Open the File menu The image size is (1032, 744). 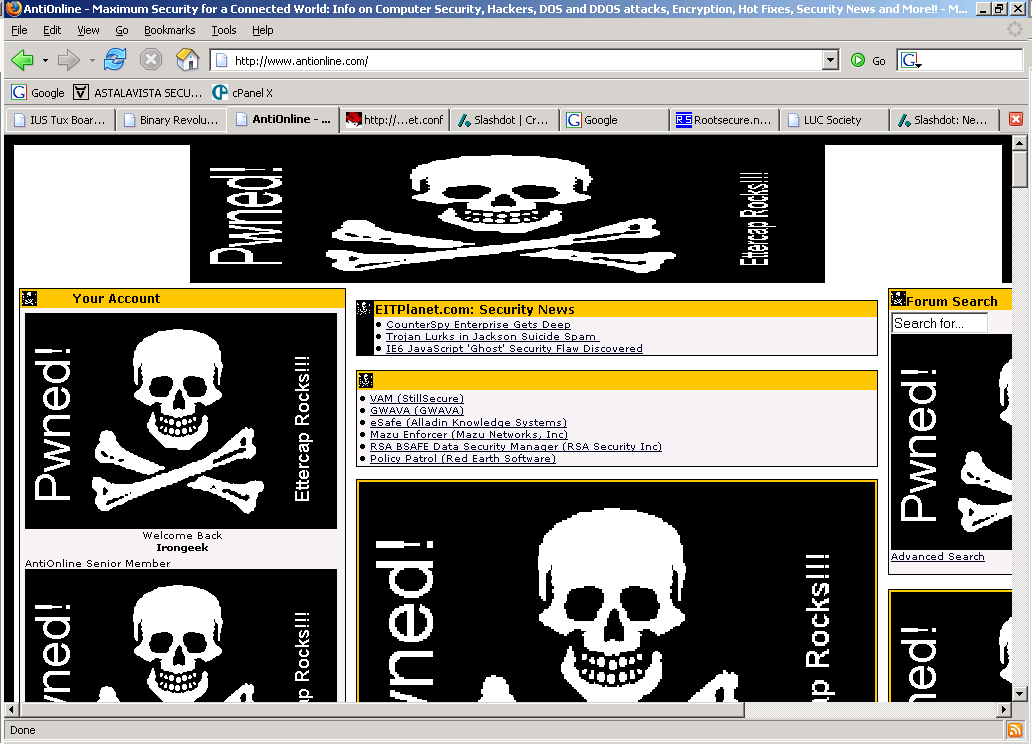point(19,30)
